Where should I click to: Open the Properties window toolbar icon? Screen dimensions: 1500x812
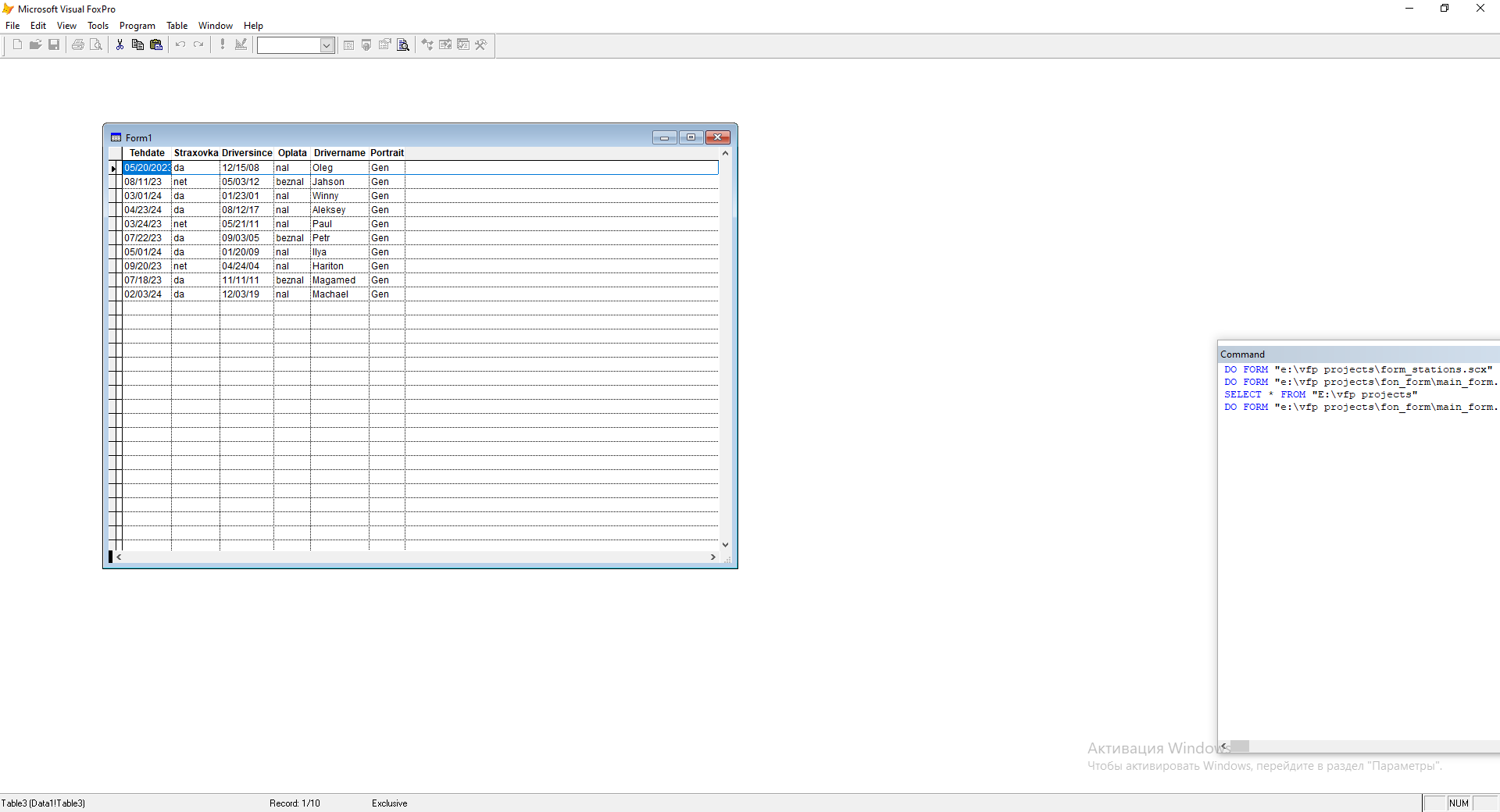[384, 45]
